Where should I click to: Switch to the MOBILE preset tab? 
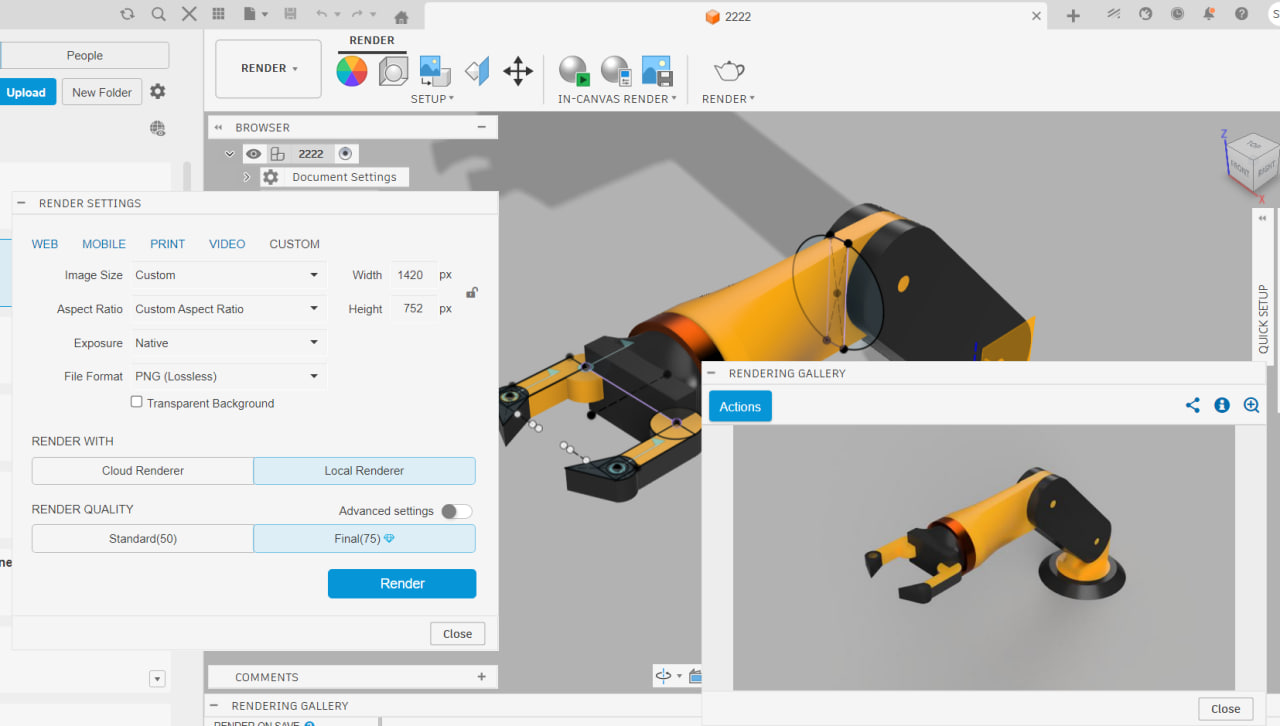(x=104, y=244)
